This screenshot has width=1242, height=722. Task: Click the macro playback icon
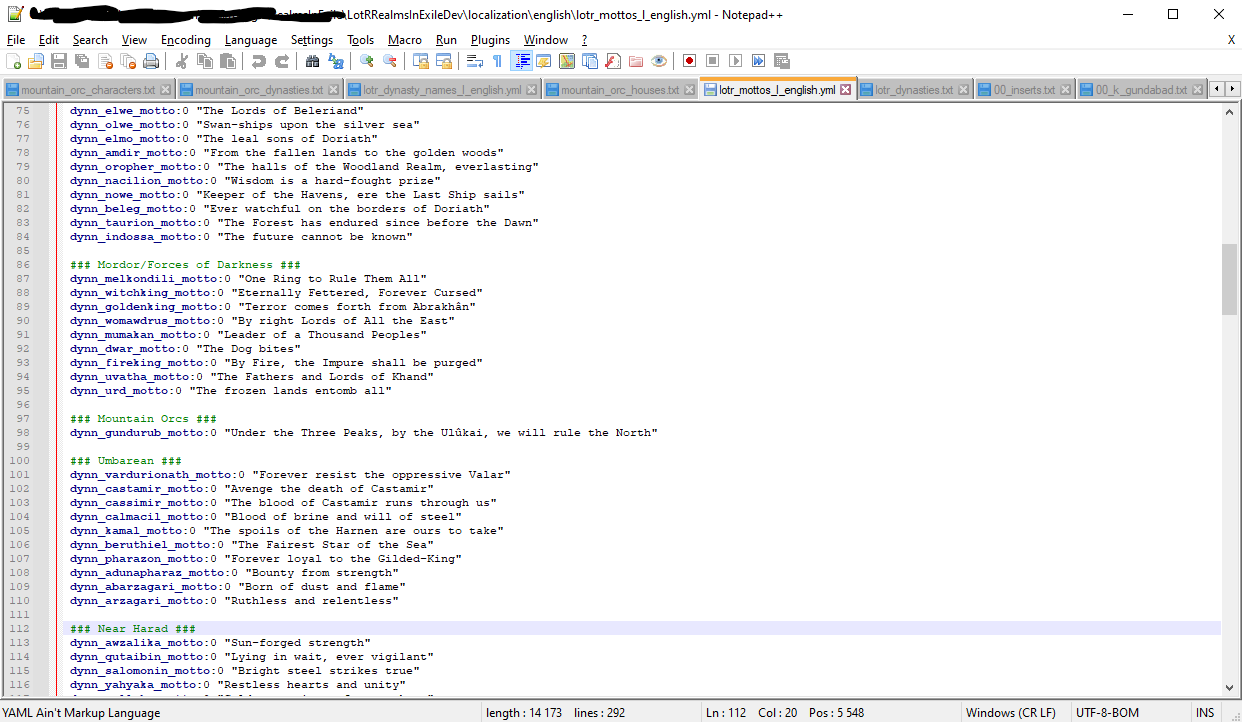tap(735, 61)
